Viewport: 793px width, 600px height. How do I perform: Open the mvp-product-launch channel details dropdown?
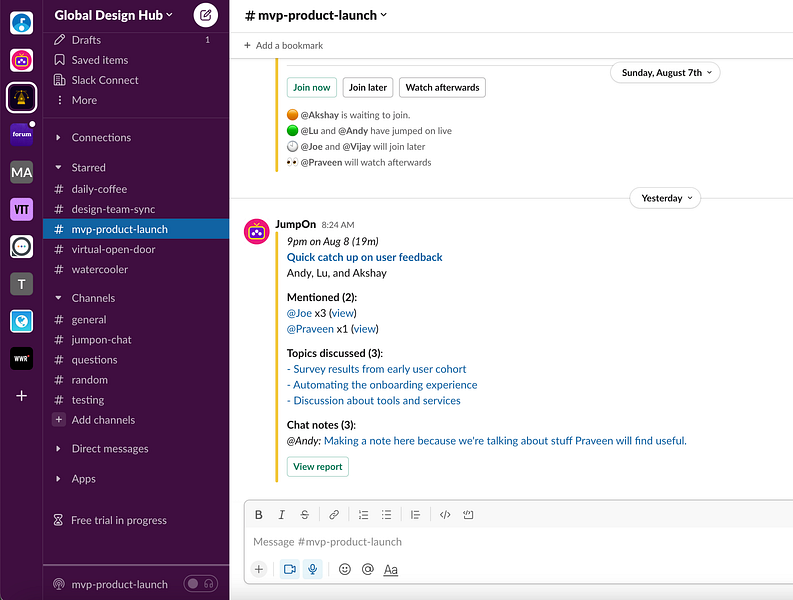pos(316,15)
